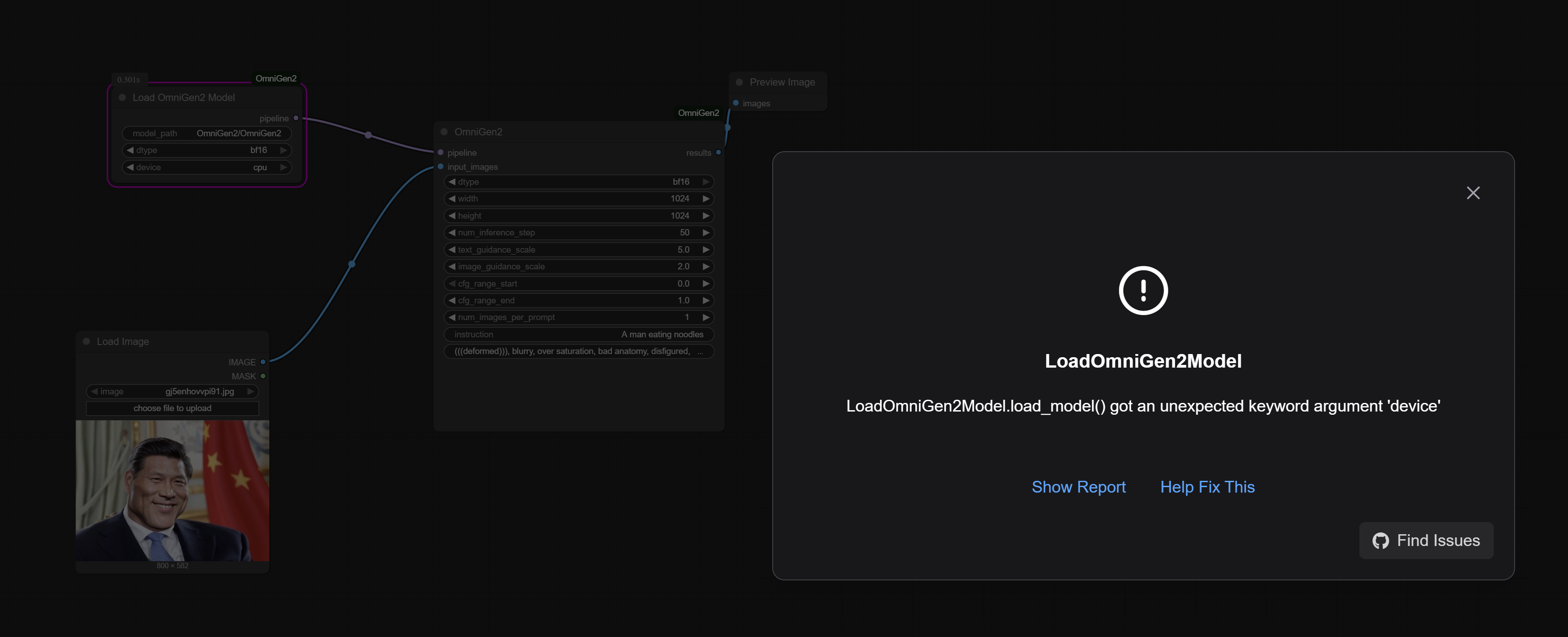Click the pipeline output socket on loader node
This screenshot has height=637, width=1568.
(x=296, y=118)
